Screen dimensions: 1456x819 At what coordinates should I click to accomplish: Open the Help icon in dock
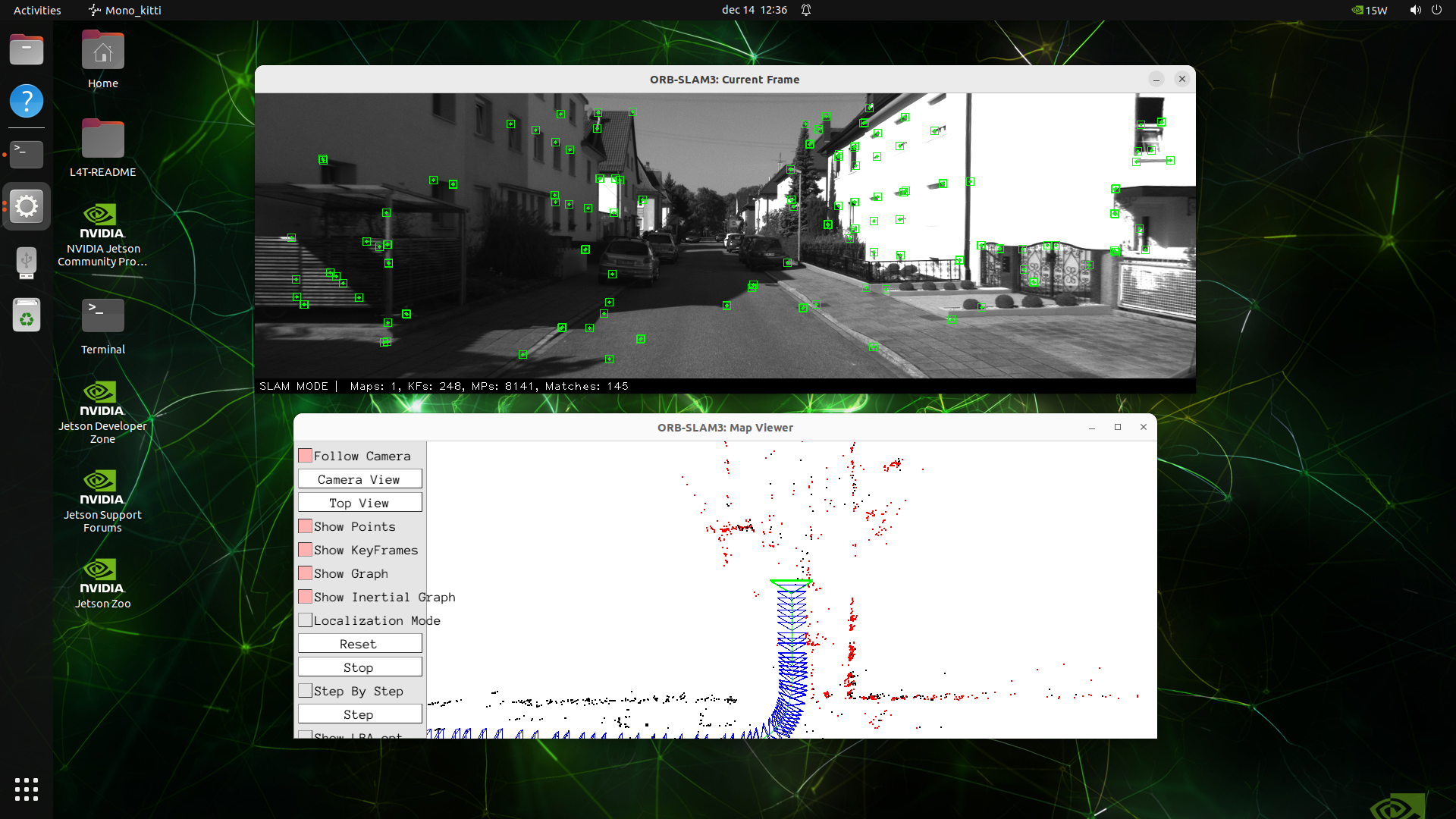coord(27,101)
